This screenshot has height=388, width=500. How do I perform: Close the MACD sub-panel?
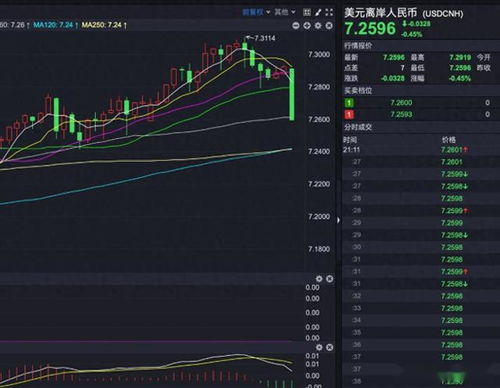pyautogui.click(x=329, y=348)
